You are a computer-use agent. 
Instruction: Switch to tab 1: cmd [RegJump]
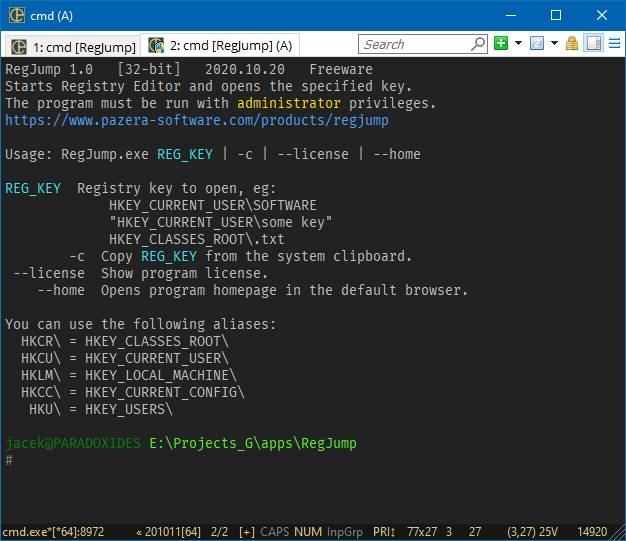73,46
